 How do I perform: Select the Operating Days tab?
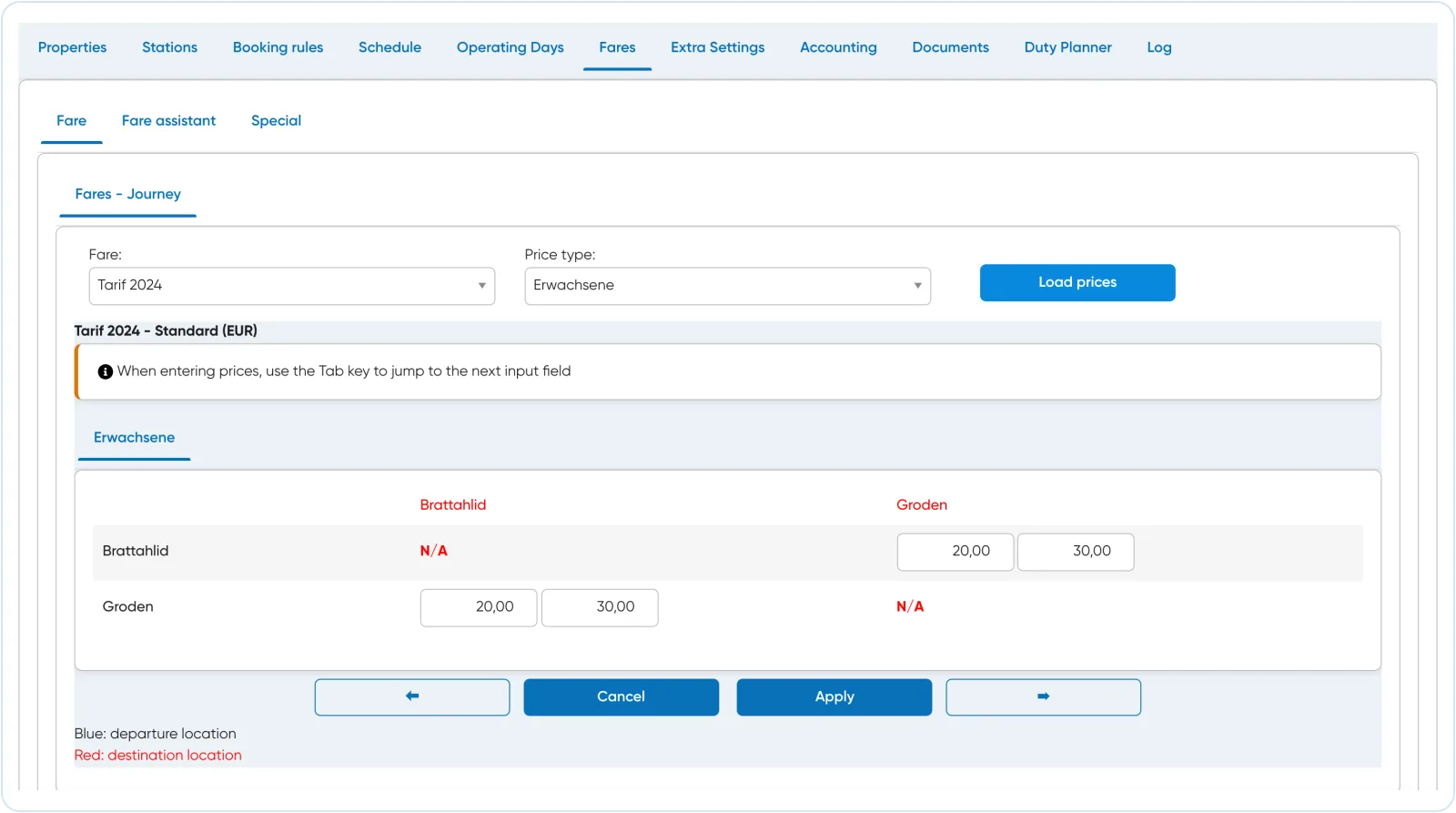[511, 47]
